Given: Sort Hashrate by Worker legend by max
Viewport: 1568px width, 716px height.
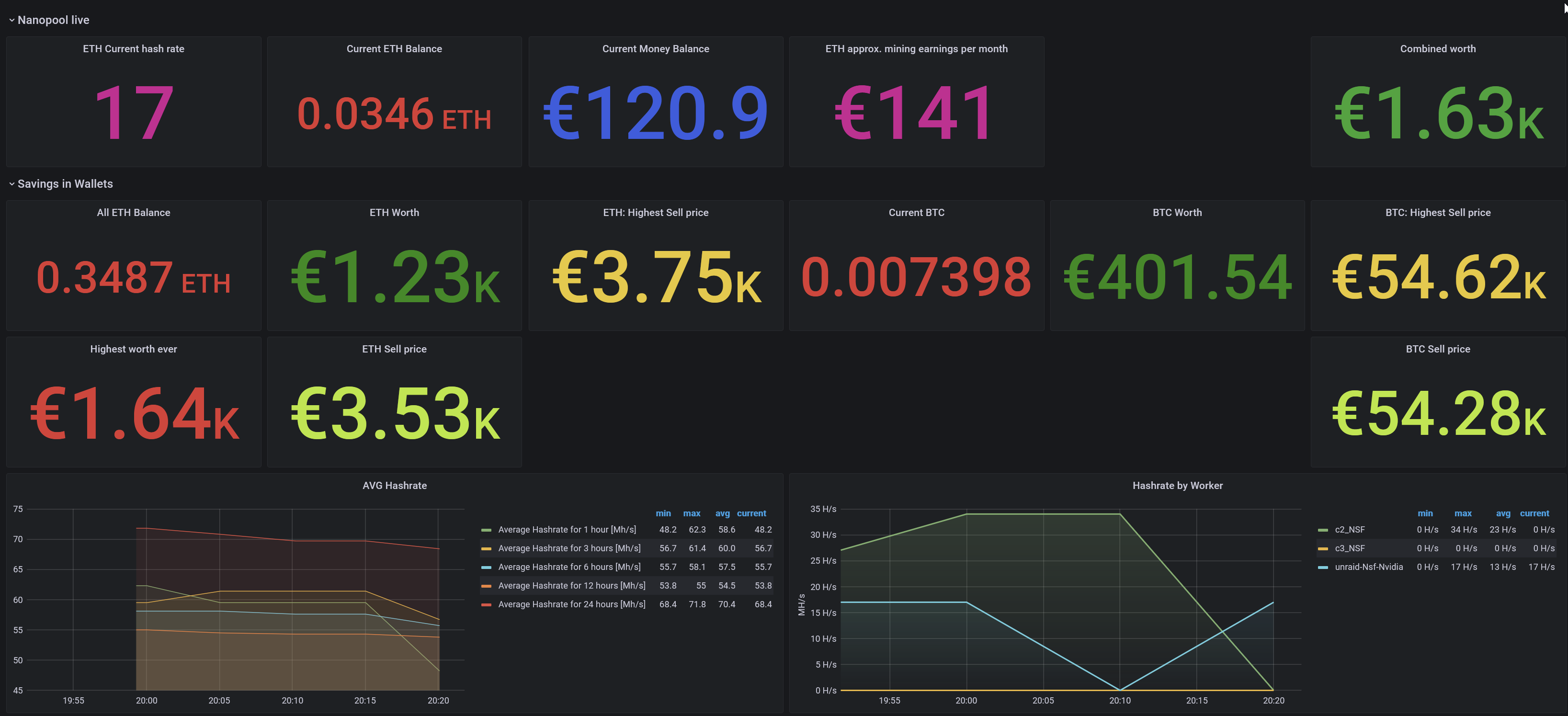Looking at the screenshot, I should tap(1463, 513).
